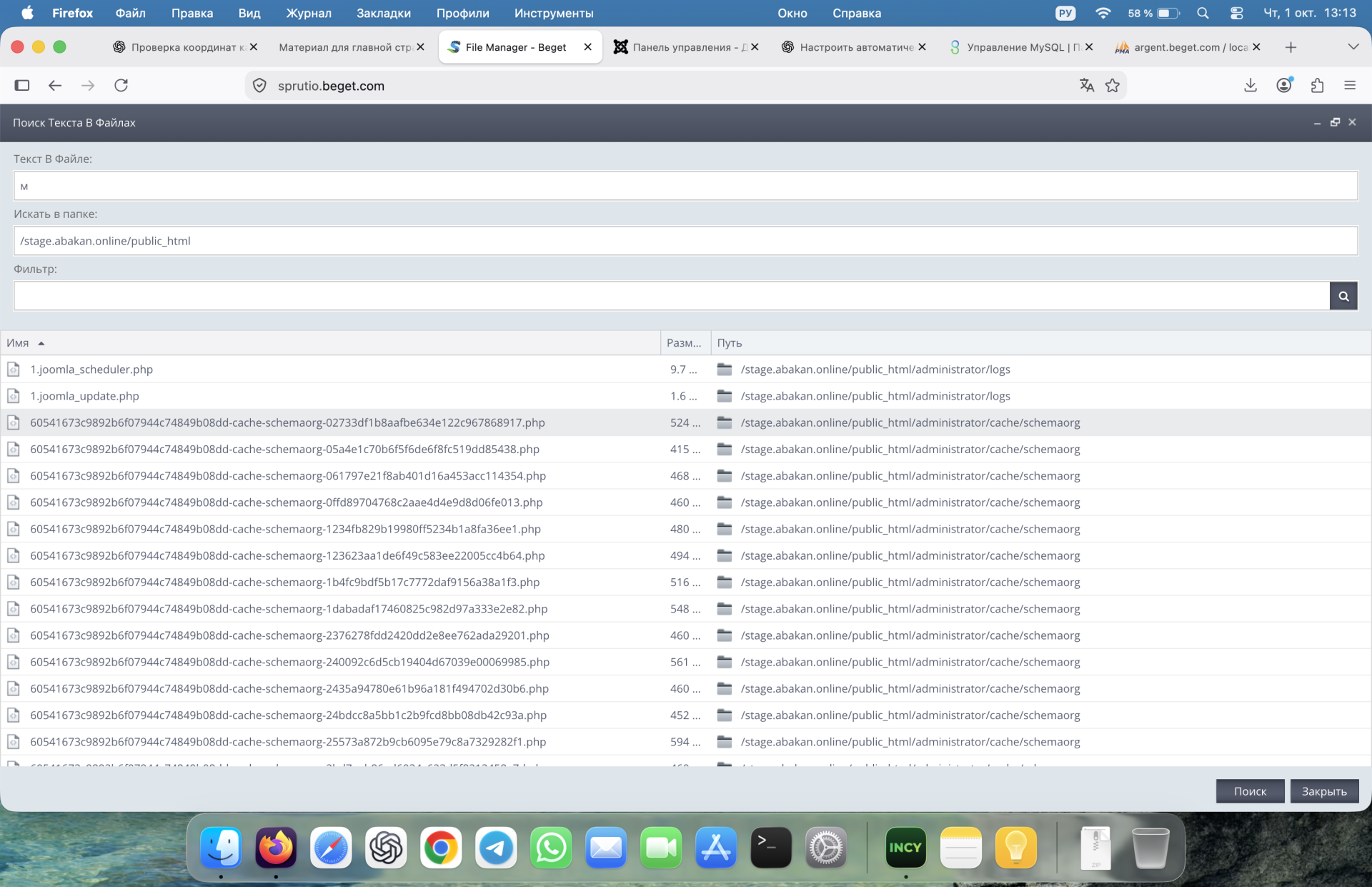
Task: Open Terminal from the dock
Action: [x=771, y=848]
